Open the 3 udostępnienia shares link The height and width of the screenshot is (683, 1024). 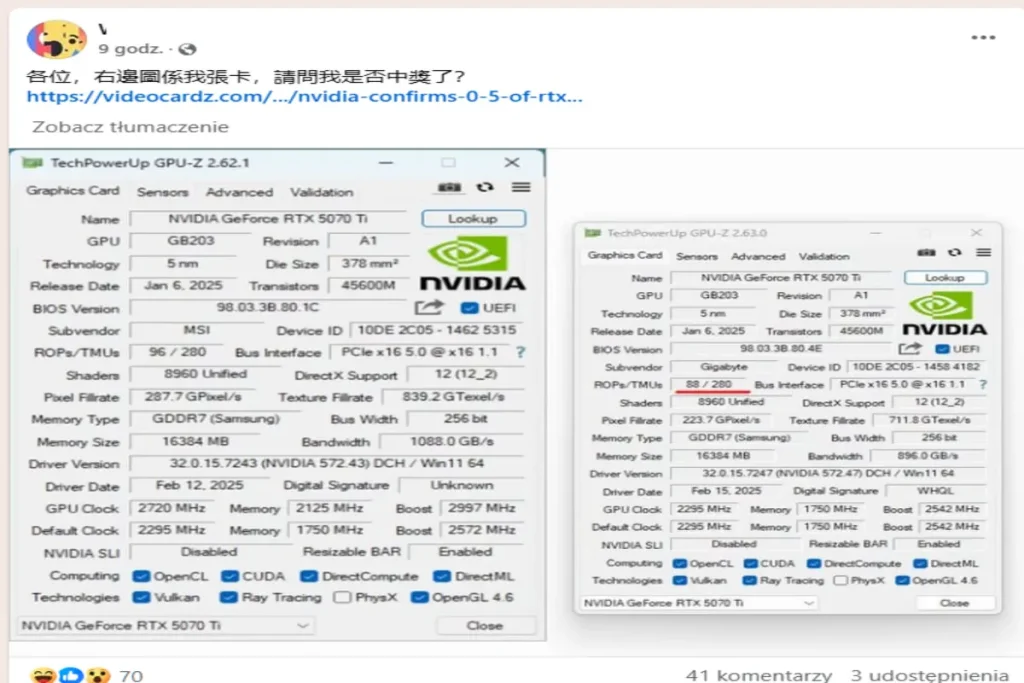[929, 675]
